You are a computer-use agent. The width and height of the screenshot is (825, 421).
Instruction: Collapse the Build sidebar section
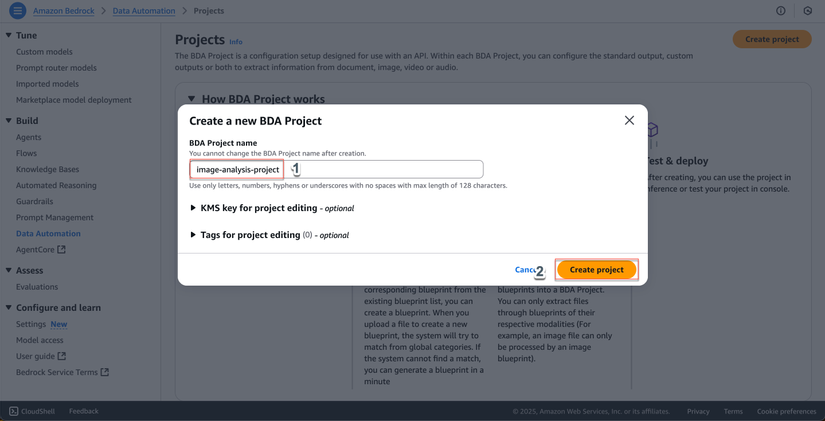(x=9, y=121)
